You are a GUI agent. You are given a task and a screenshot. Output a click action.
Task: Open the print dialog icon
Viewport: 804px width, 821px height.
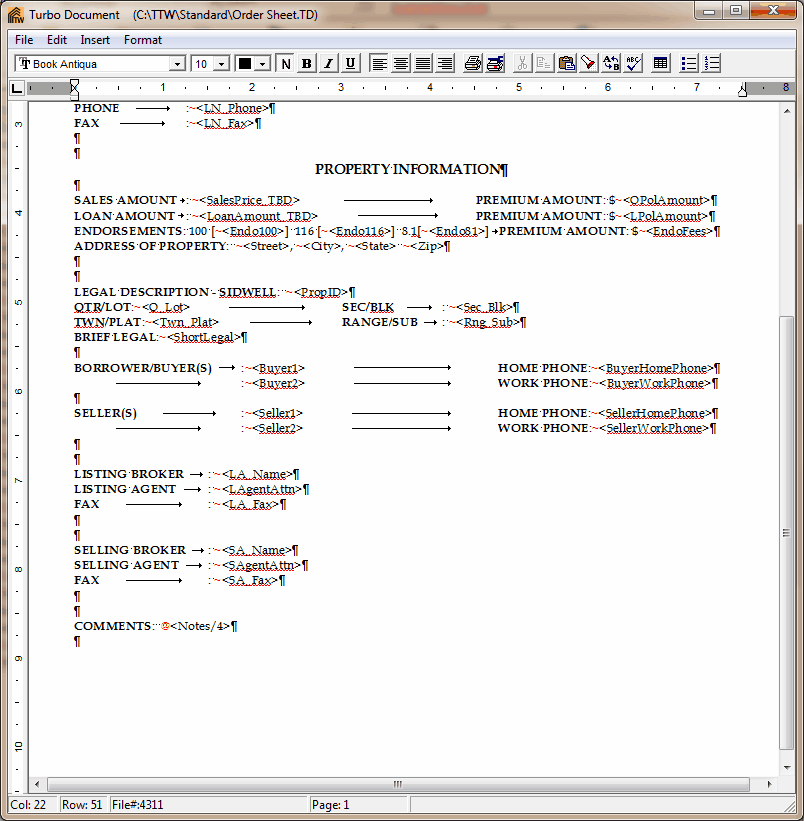point(470,63)
